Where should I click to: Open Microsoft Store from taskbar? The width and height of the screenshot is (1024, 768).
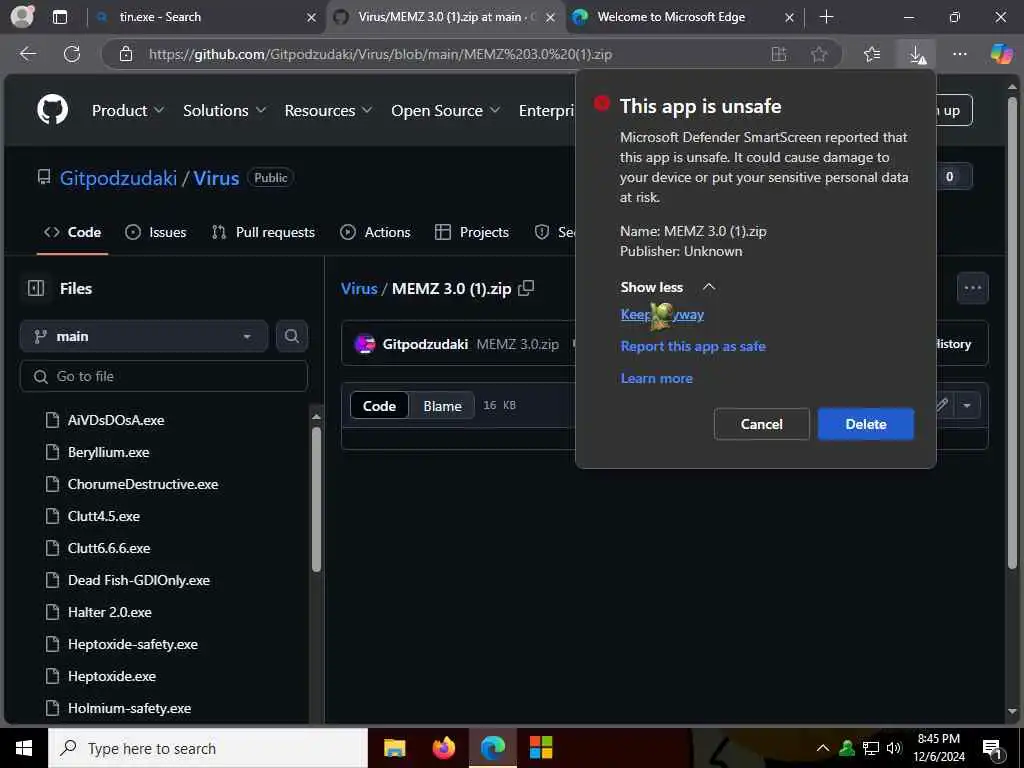coord(541,748)
